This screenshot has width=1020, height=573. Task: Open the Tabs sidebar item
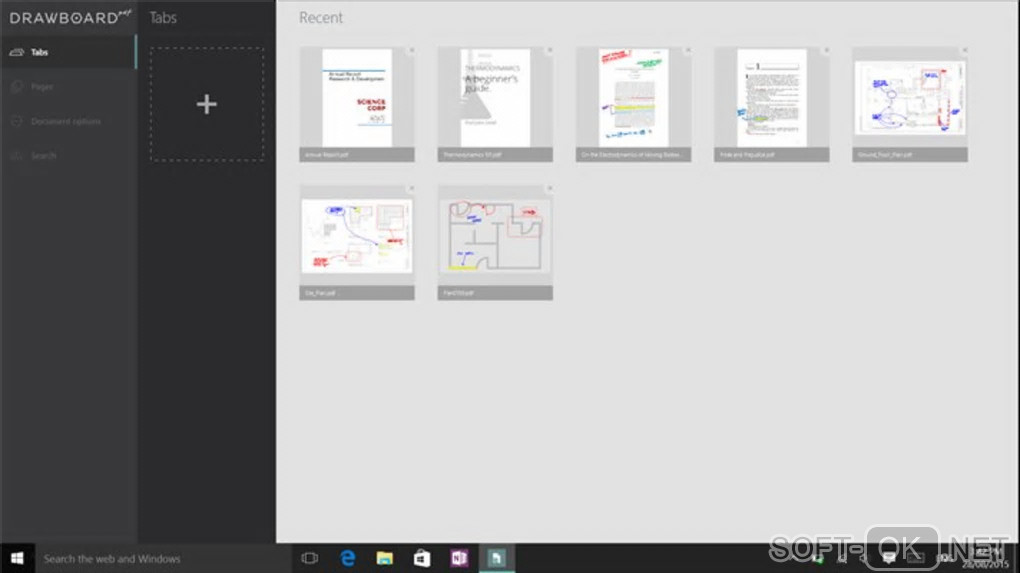(68, 52)
